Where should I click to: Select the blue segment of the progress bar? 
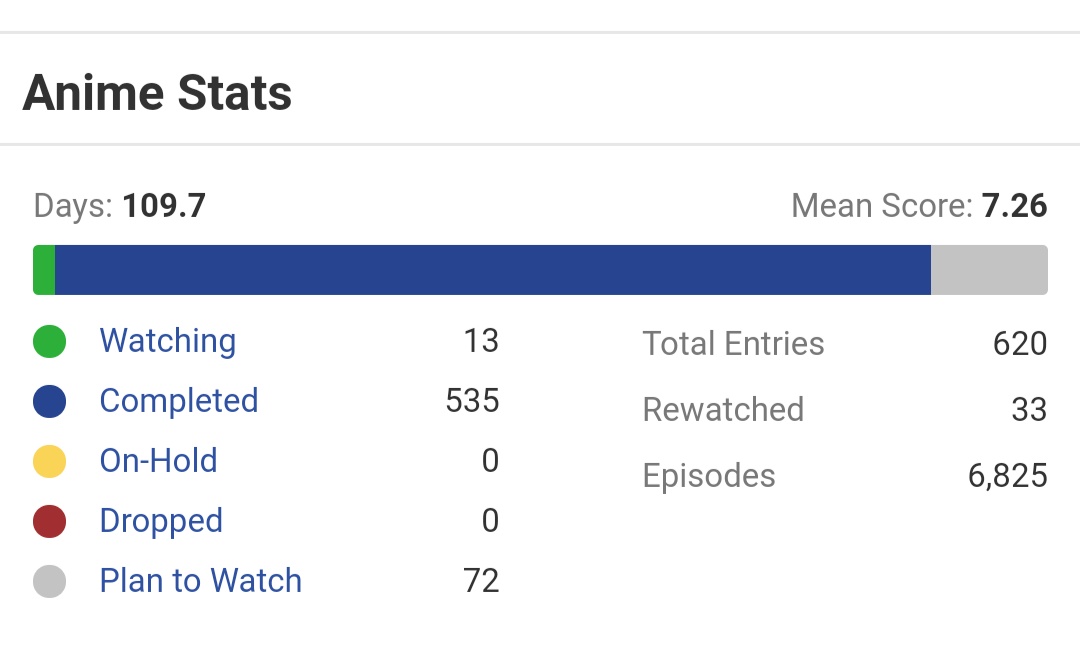pos(490,269)
